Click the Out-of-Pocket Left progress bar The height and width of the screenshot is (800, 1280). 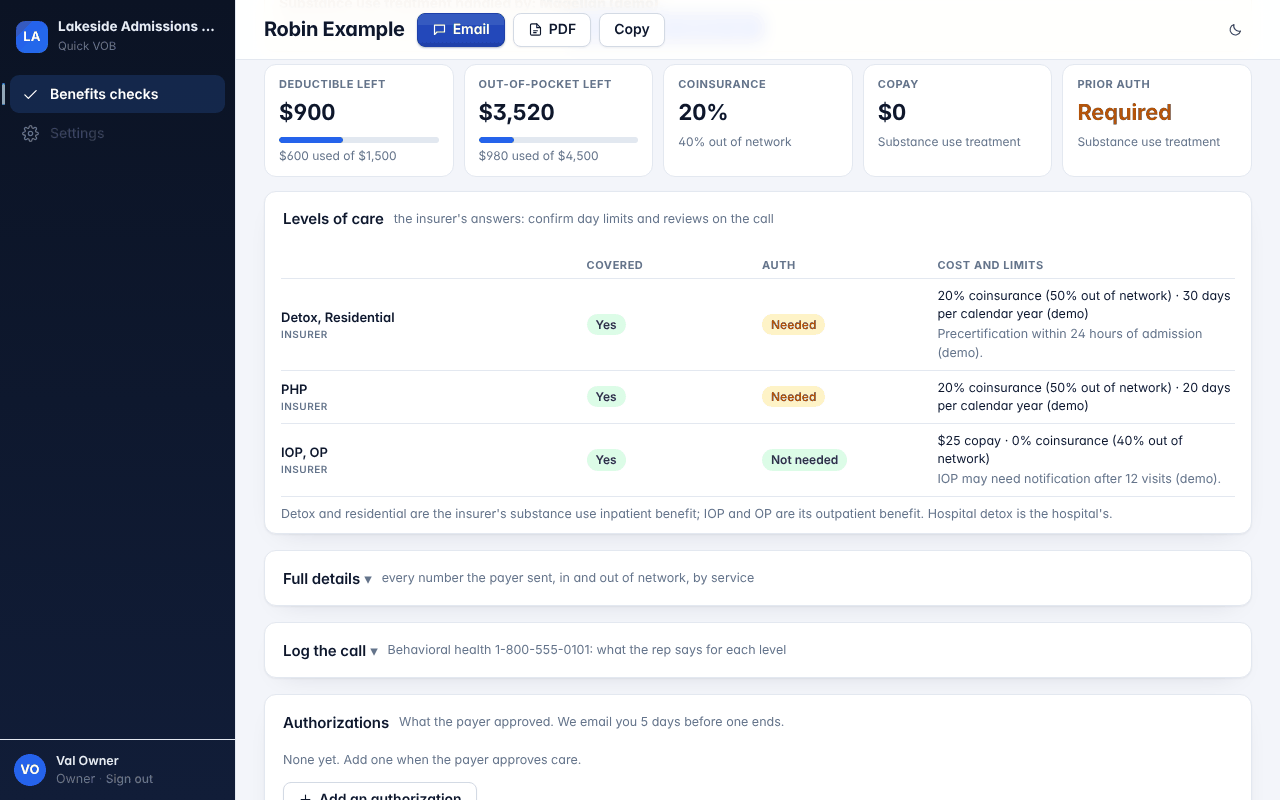tap(558, 140)
